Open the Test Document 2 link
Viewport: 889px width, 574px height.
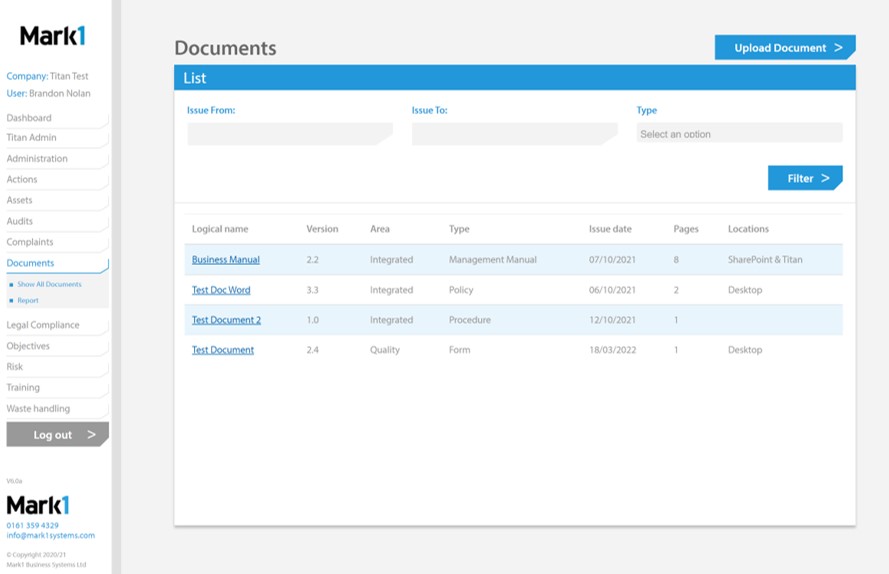click(226, 320)
